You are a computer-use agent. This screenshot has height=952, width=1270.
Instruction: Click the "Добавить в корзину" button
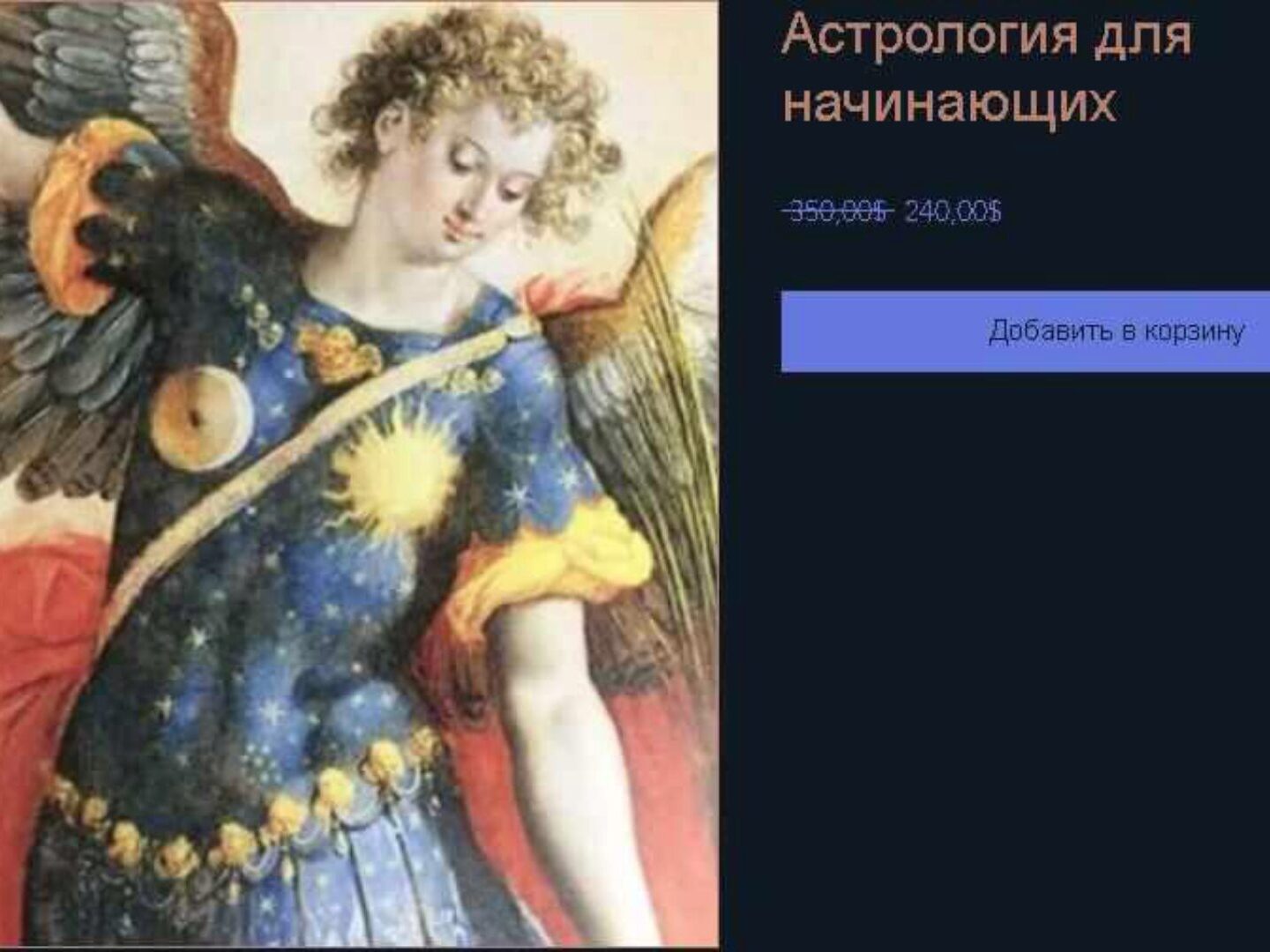pos(1026,331)
